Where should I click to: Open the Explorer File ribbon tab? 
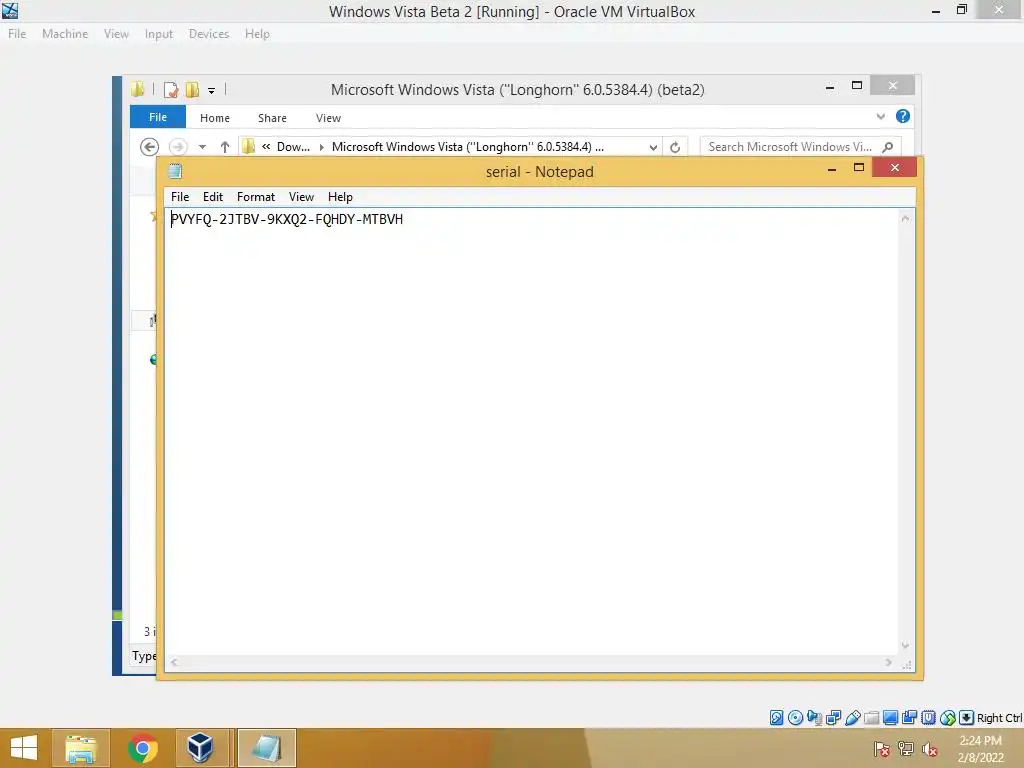tap(157, 117)
